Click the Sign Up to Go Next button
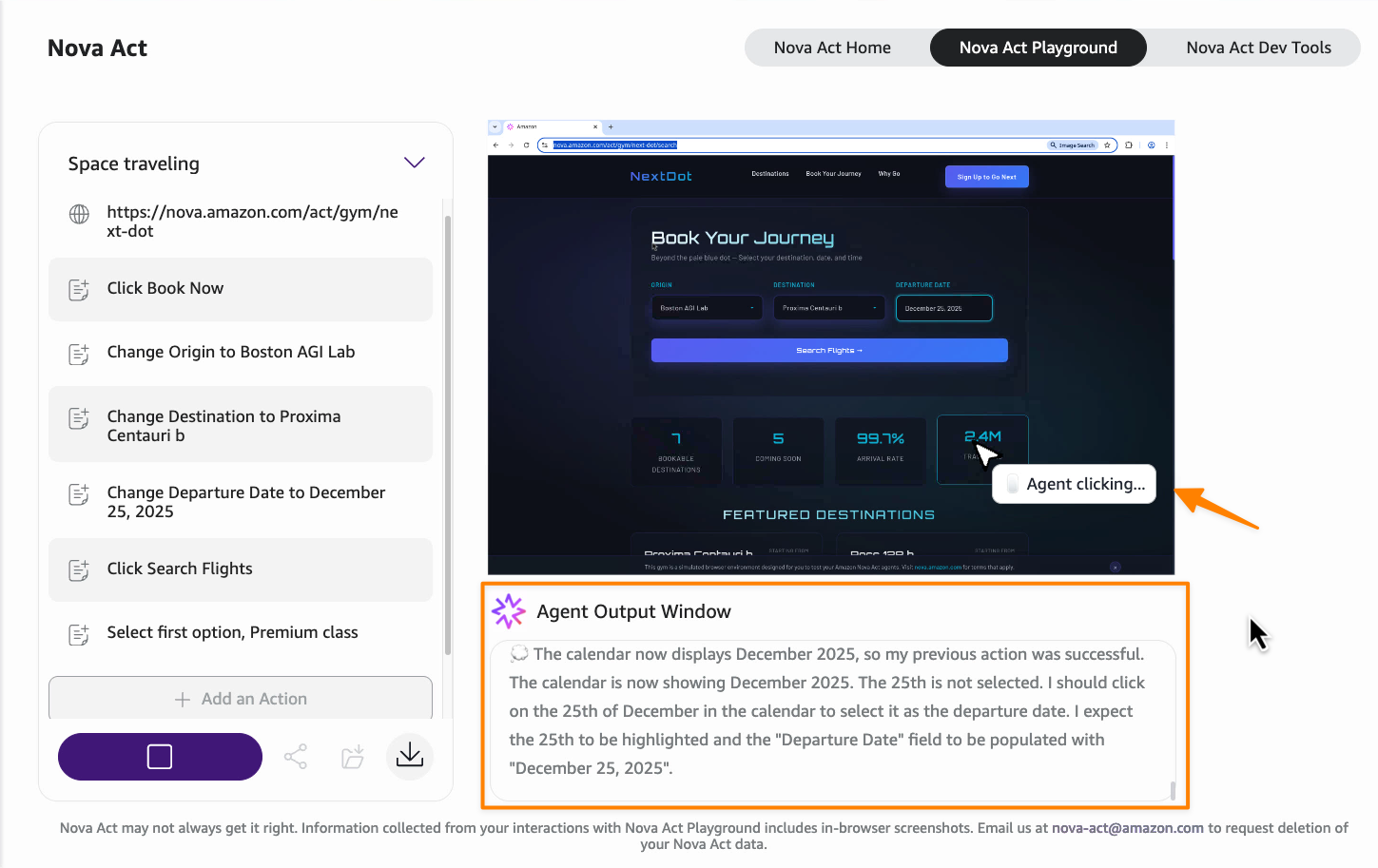The height and width of the screenshot is (868, 1378). [x=987, y=177]
